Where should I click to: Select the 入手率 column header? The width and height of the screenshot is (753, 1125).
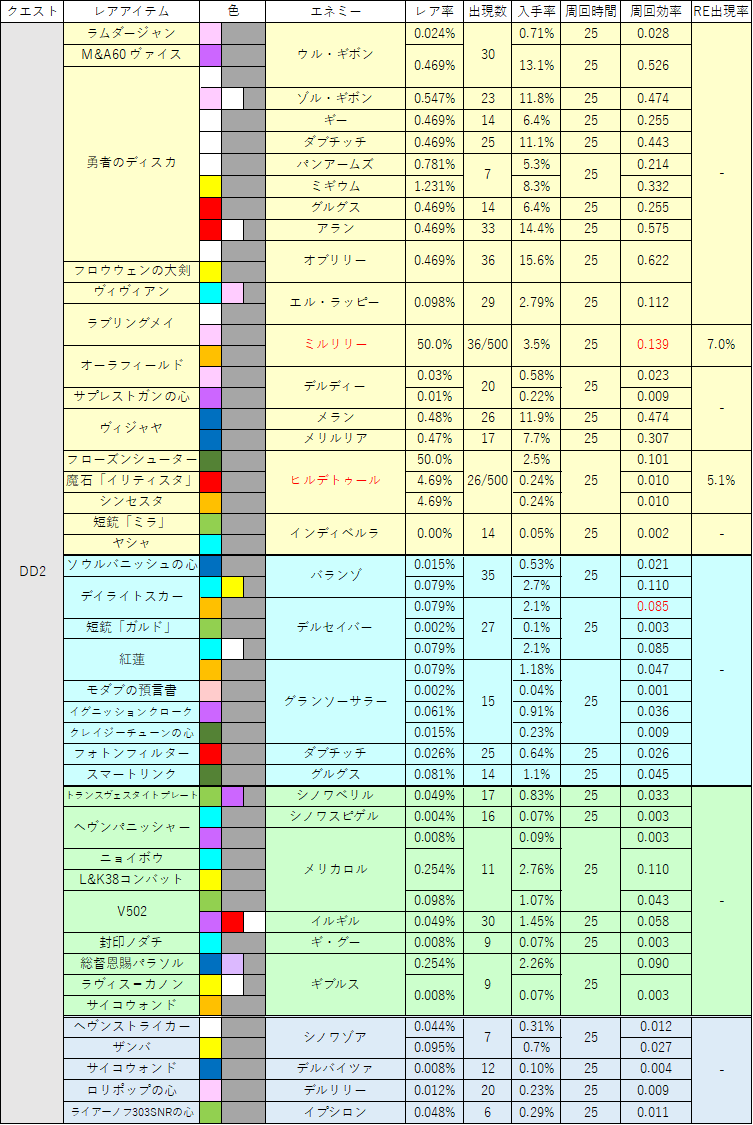click(x=536, y=11)
